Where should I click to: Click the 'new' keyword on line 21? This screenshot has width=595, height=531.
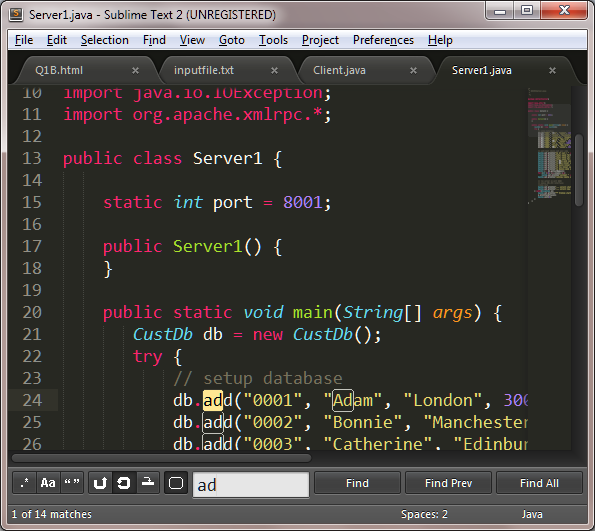click(268, 334)
